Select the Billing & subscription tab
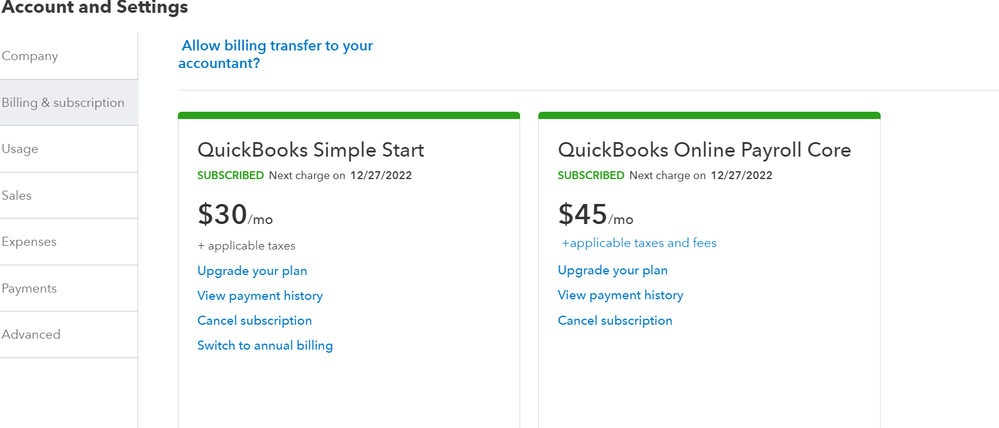Image resolution: width=999 pixels, height=428 pixels. coord(63,103)
